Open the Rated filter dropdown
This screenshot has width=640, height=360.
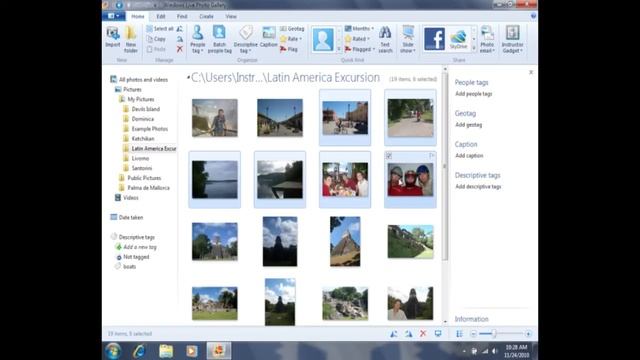click(358, 39)
